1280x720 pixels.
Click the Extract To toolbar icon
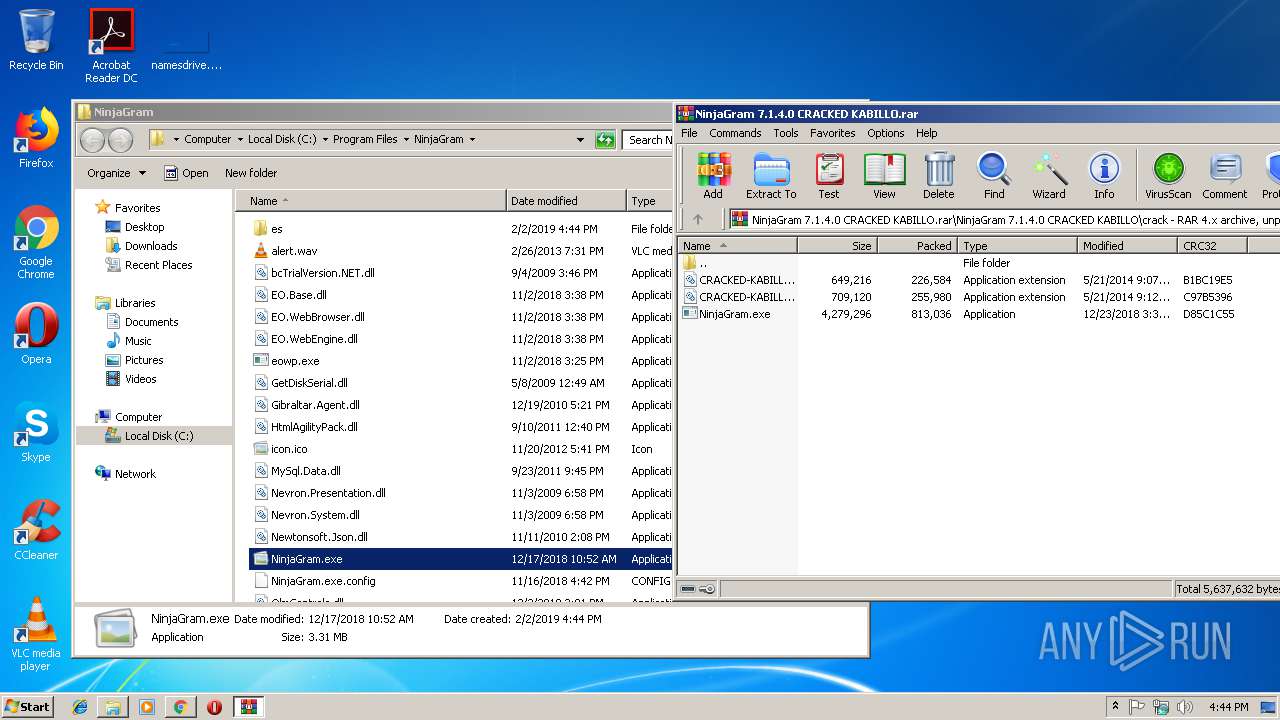click(771, 176)
